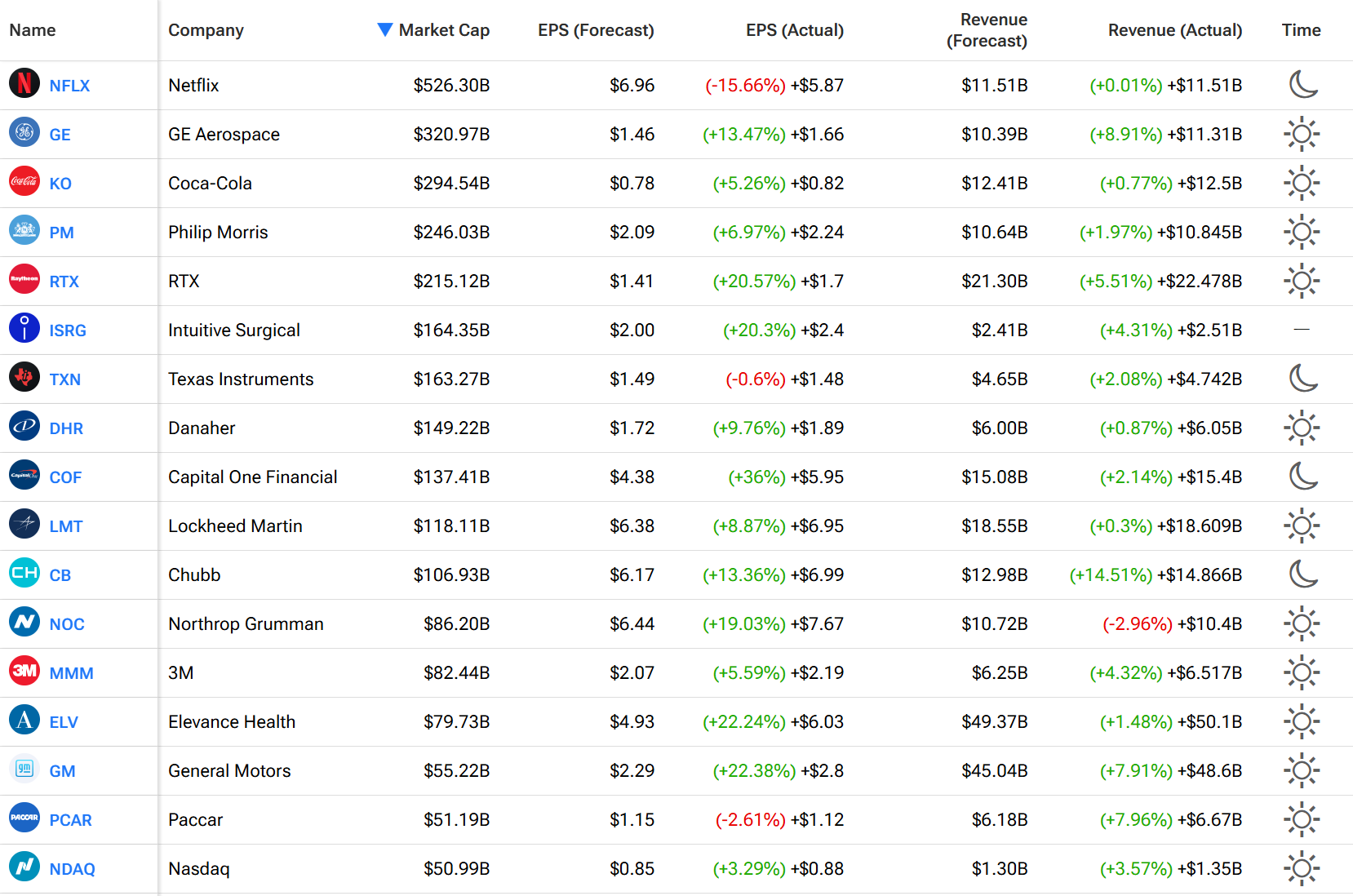1353x896 pixels.
Task: Open the NOC ticker link
Action: pyautogui.click(x=67, y=624)
